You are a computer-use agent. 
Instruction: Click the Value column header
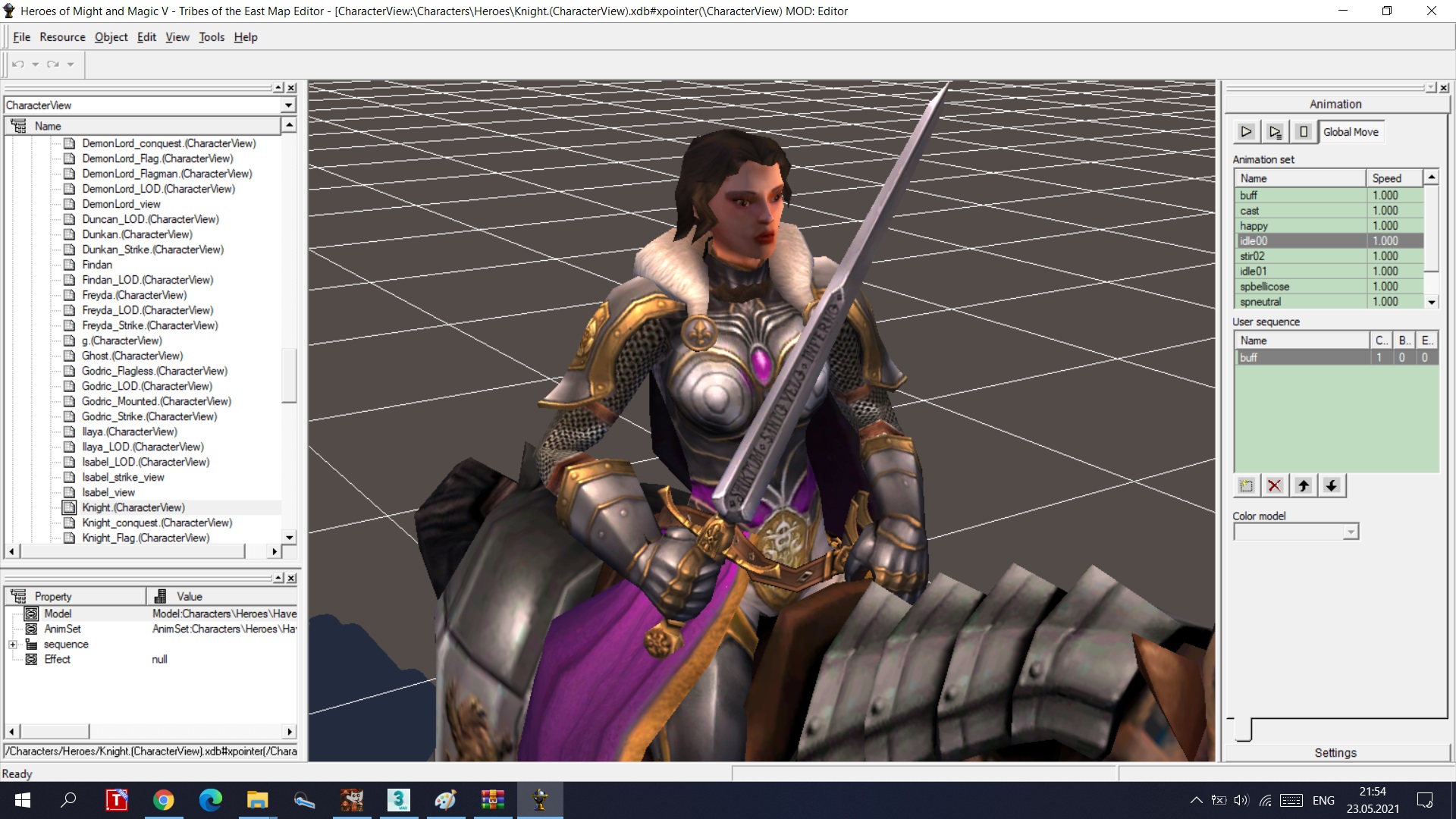point(221,596)
